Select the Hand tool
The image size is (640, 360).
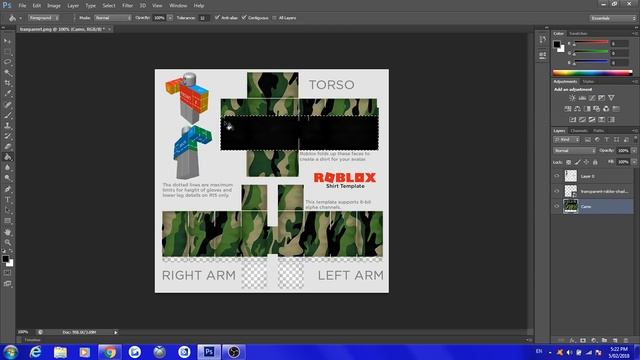tap(7, 232)
